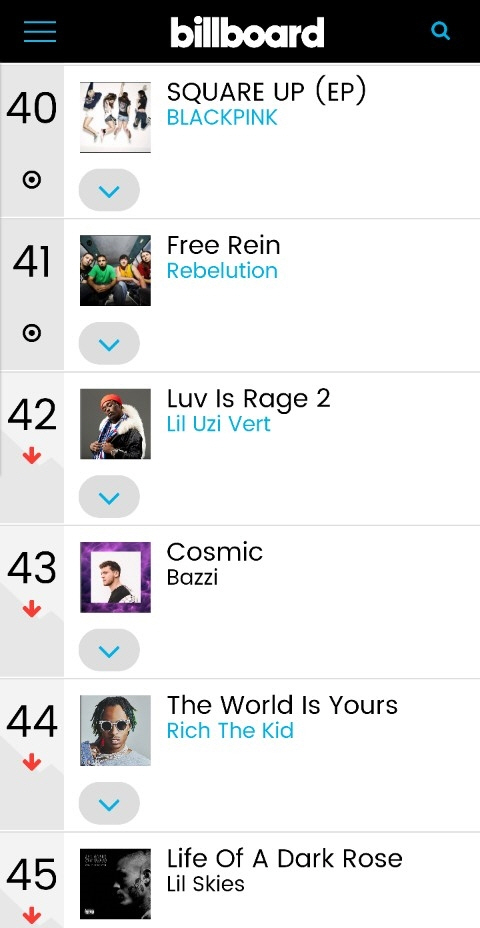Screen dimensions: 480x928
Task: Expand details for SQUARE UP (EP)
Action: point(109,191)
